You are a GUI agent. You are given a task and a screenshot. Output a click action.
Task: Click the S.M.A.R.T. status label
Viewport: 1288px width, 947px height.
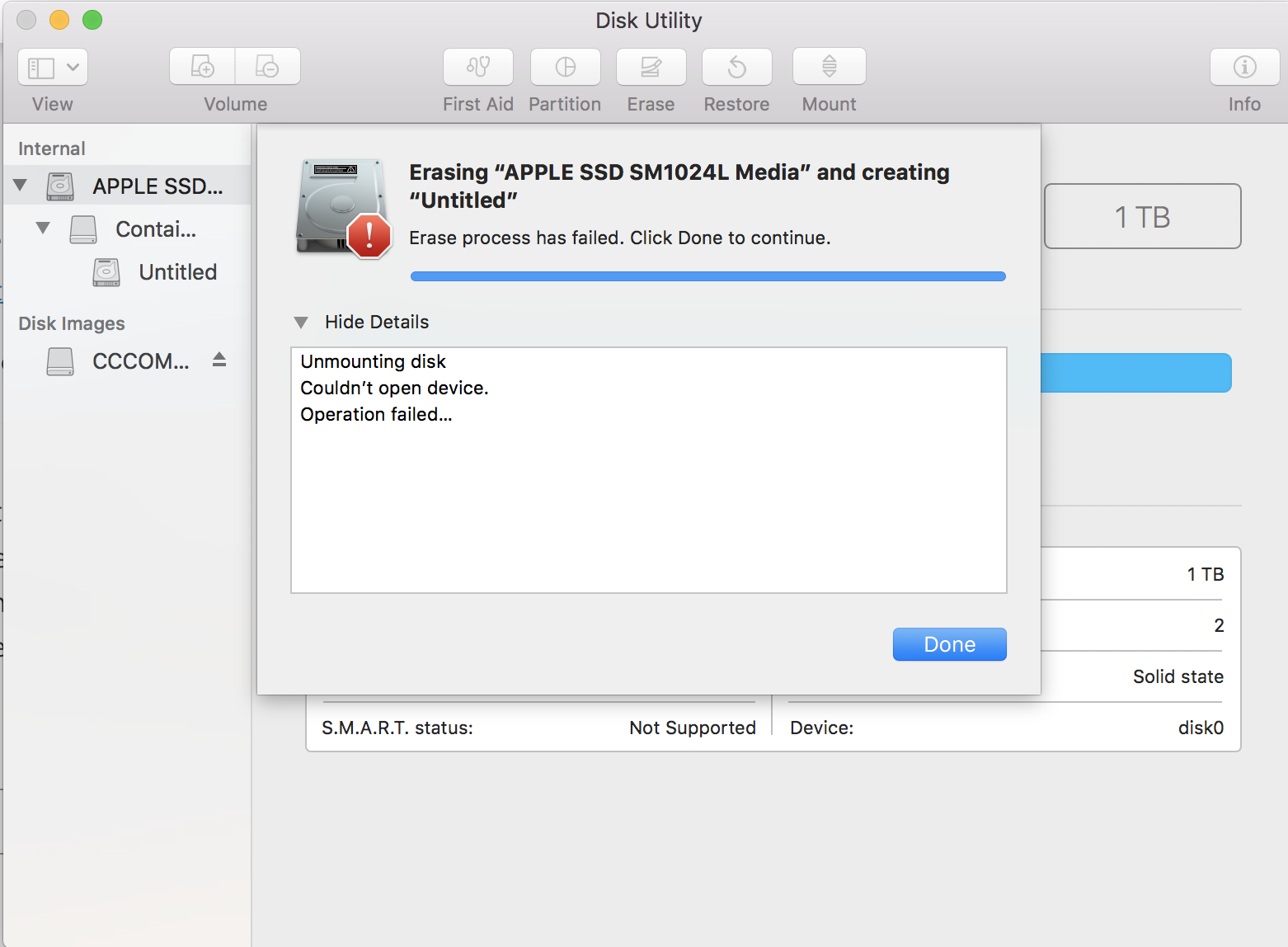point(397,728)
